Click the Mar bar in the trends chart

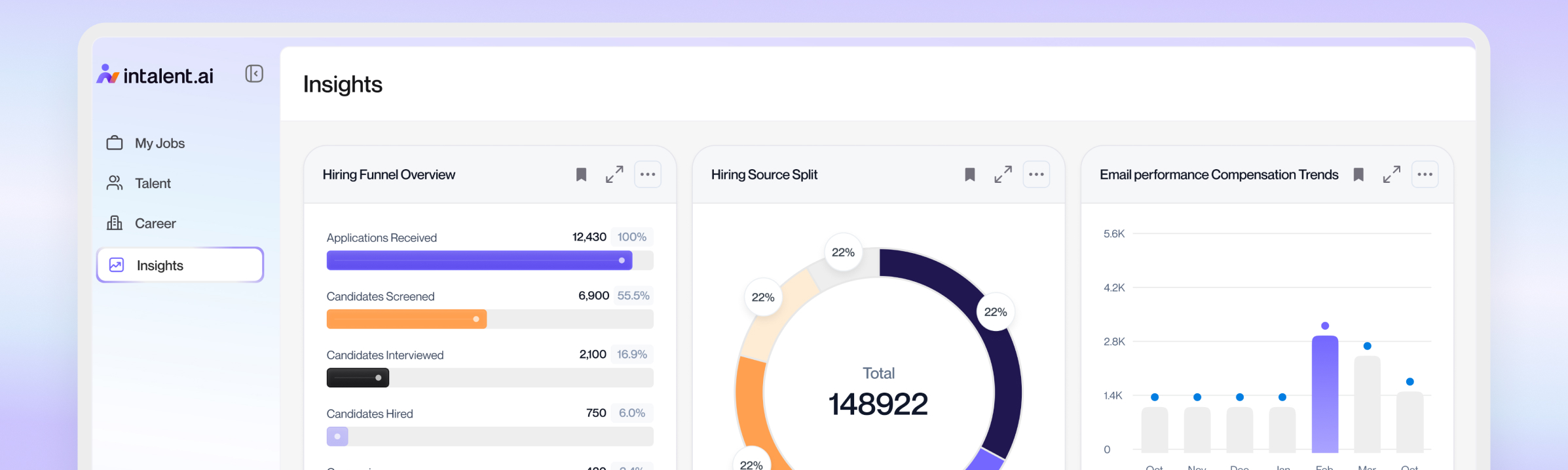[x=1368, y=404]
